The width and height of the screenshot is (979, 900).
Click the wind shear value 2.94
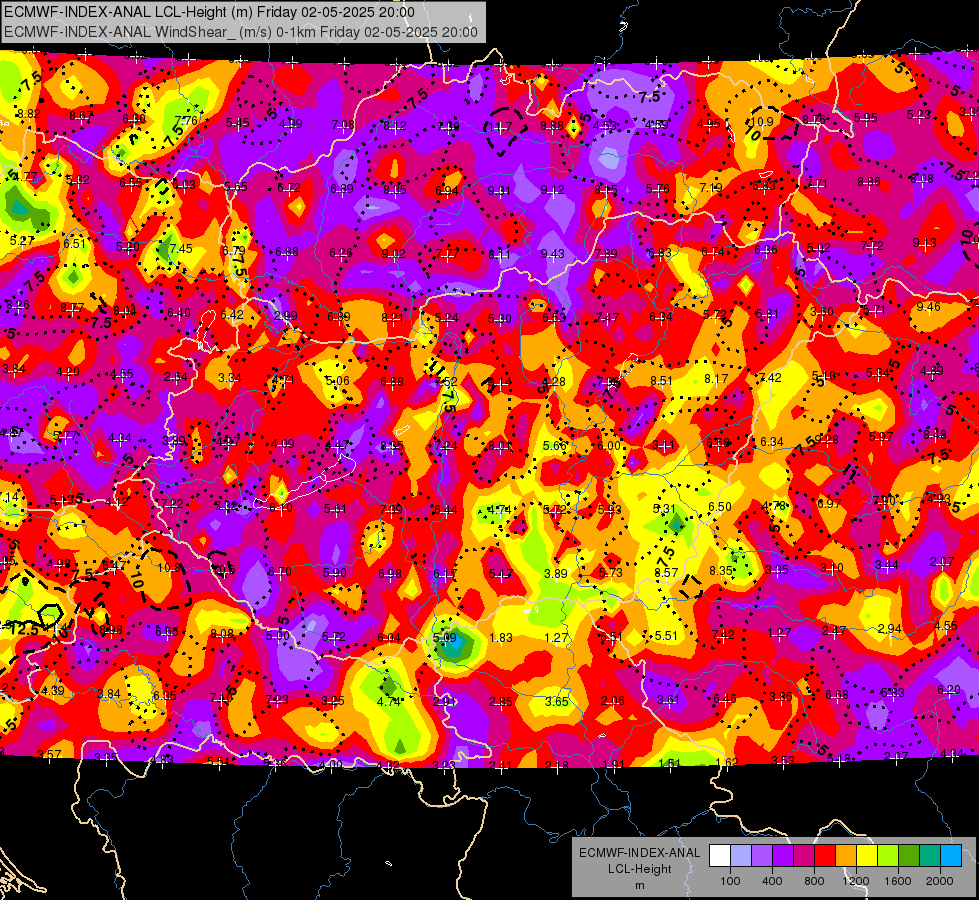tap(889, 628)
